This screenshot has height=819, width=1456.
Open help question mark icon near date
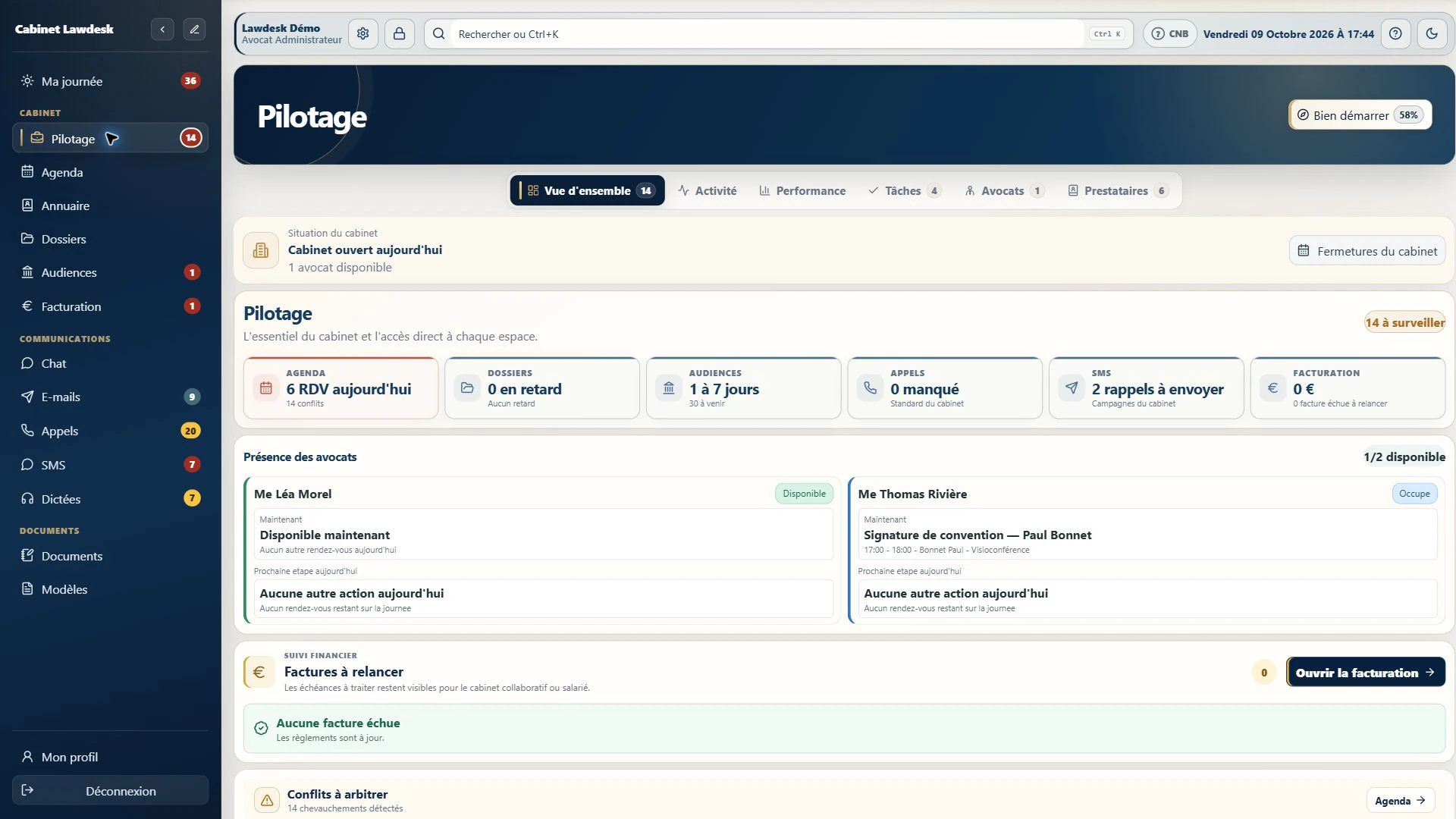(x=1395, y=34)
